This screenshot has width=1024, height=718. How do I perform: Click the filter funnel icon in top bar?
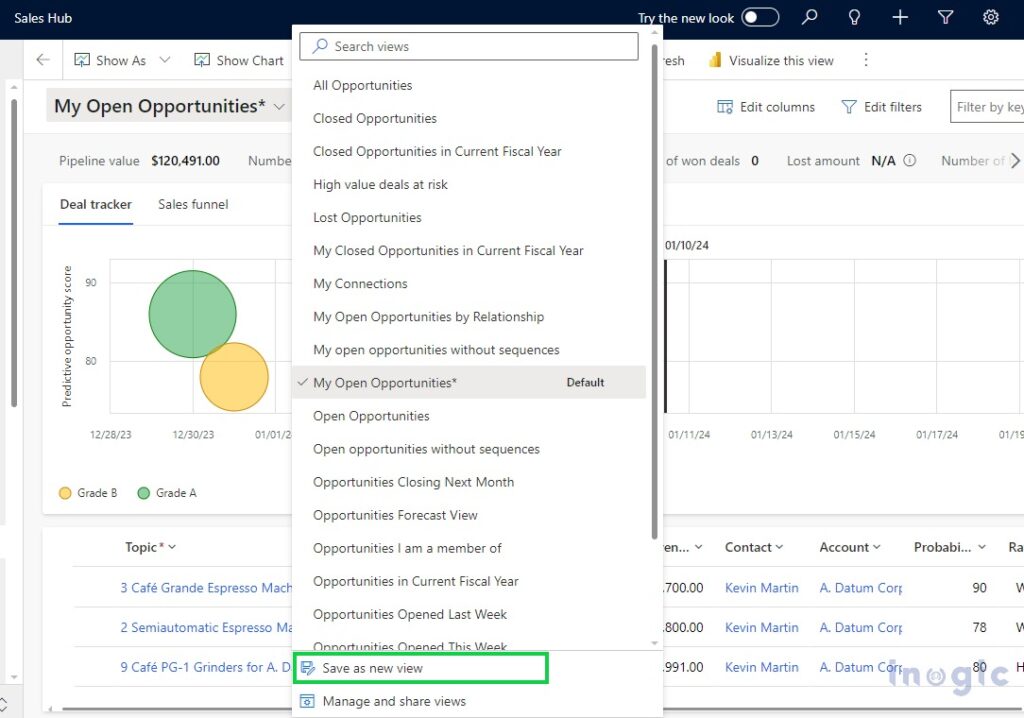click(944, 17)
